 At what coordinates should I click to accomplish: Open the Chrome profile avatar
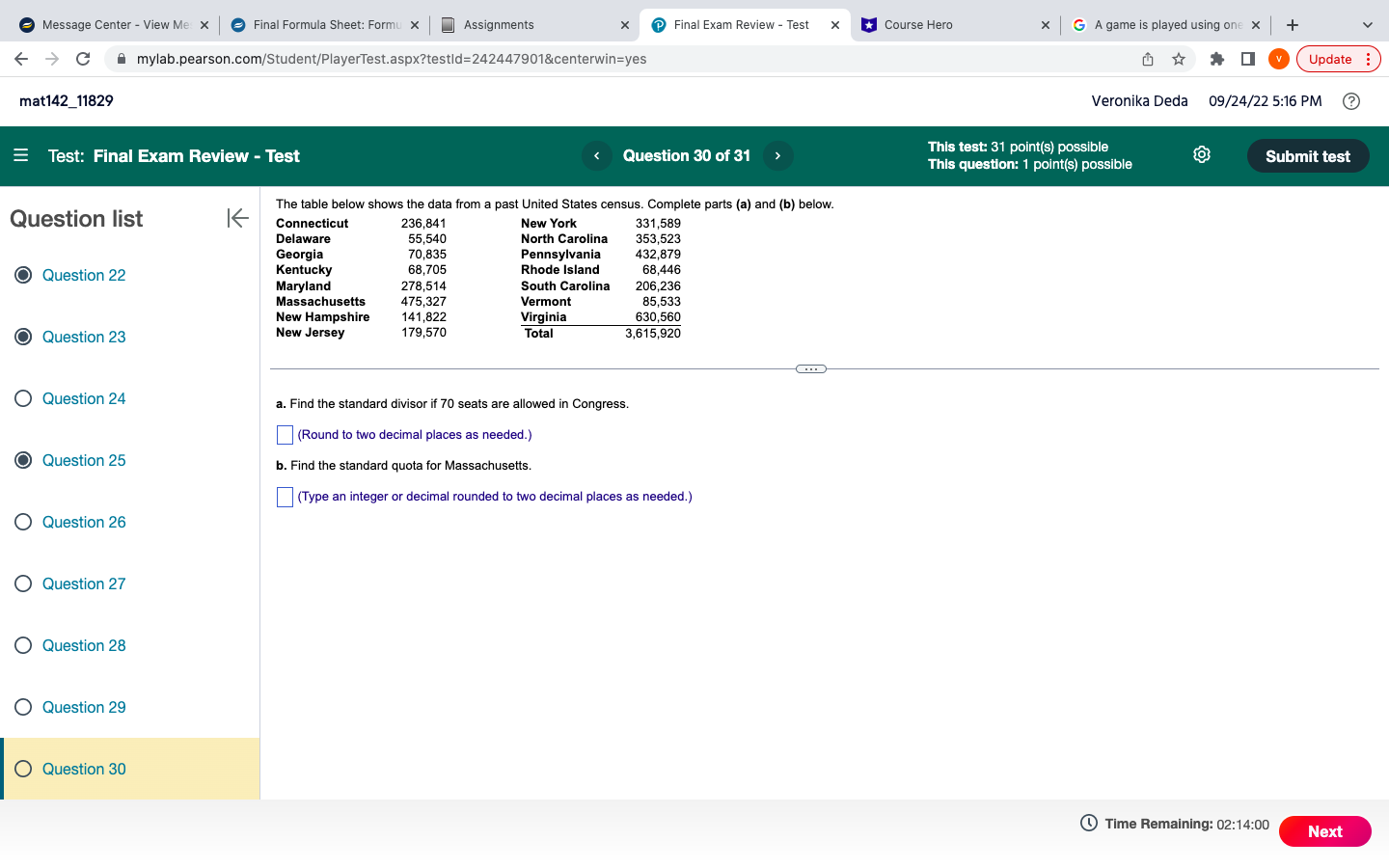(x=1279, y=59)
